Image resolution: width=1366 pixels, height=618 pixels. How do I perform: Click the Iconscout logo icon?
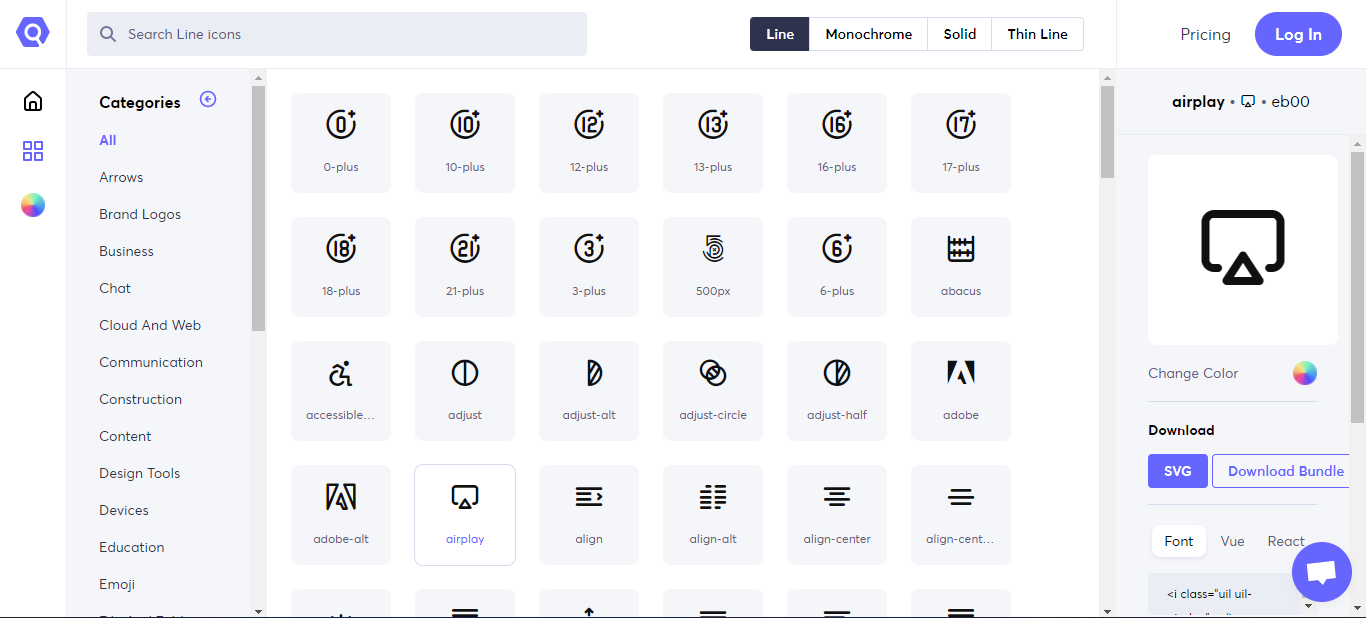(33, 33)
